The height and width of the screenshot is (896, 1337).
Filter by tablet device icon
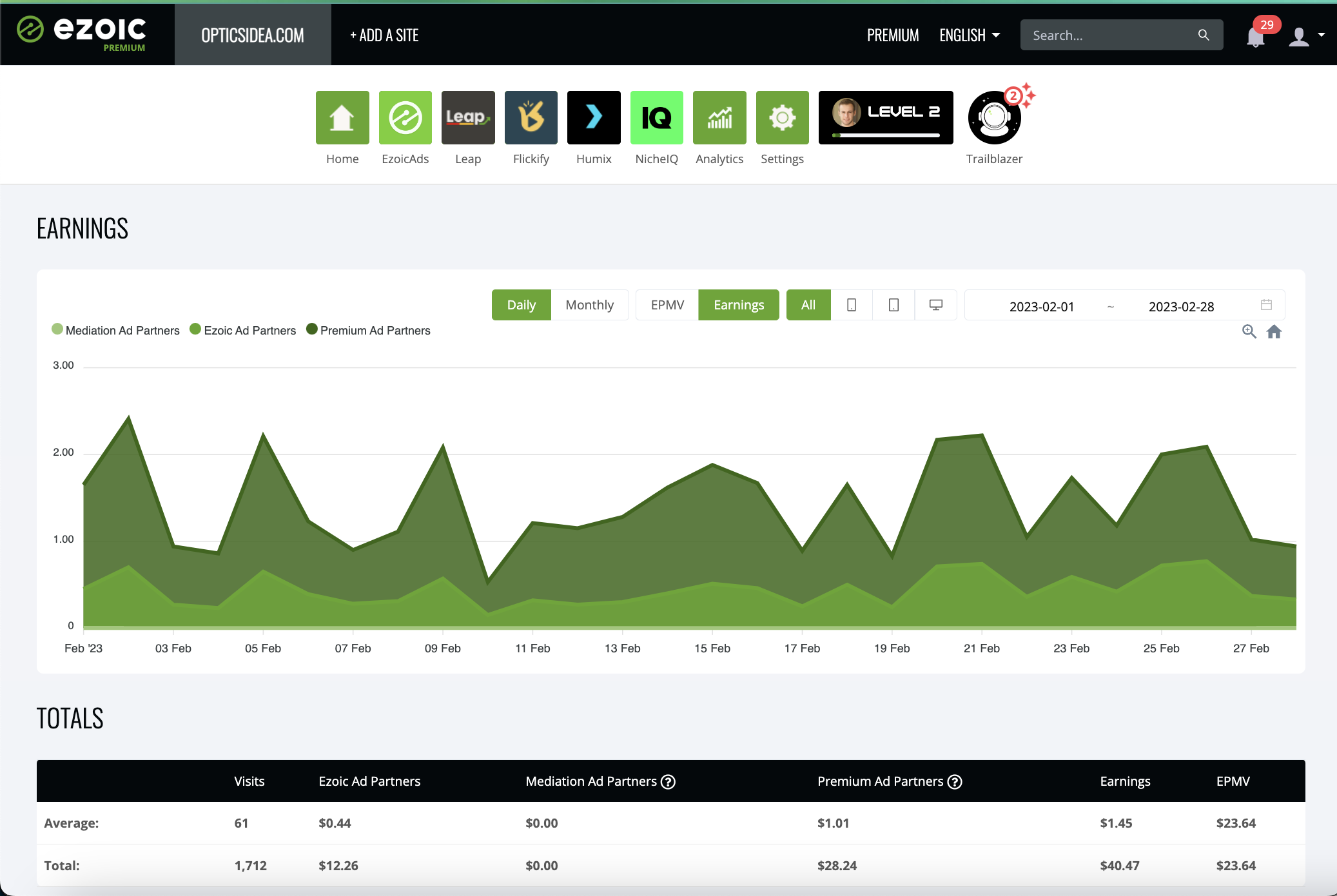tap(893, 305)
